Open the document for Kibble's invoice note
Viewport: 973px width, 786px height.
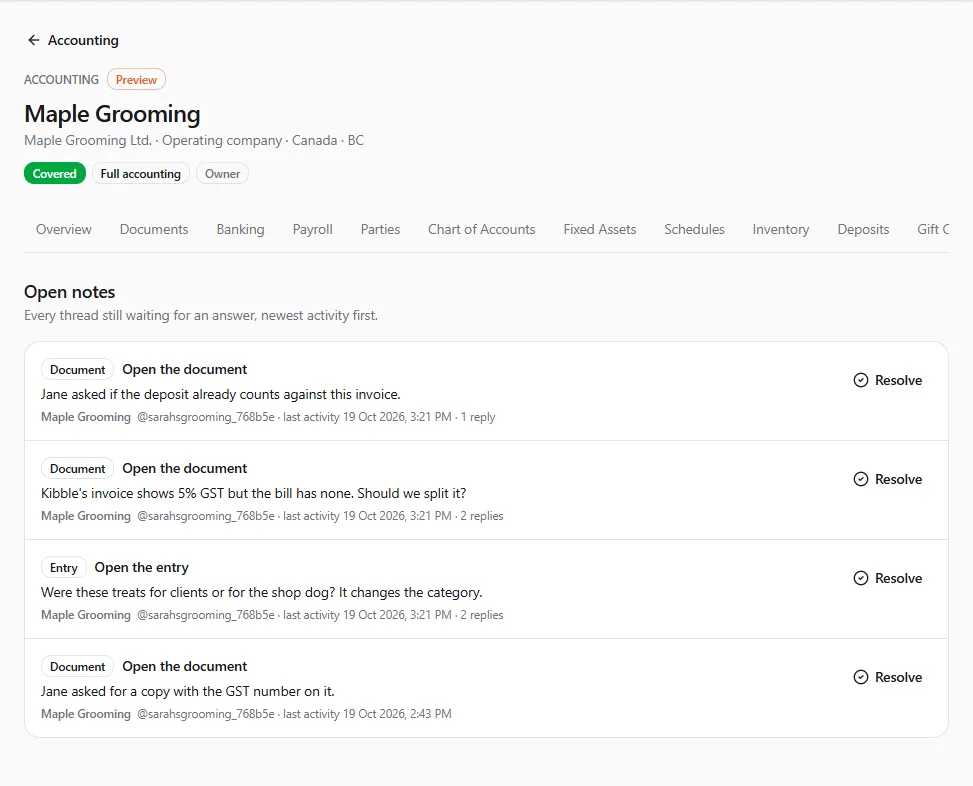click(184, 468)
